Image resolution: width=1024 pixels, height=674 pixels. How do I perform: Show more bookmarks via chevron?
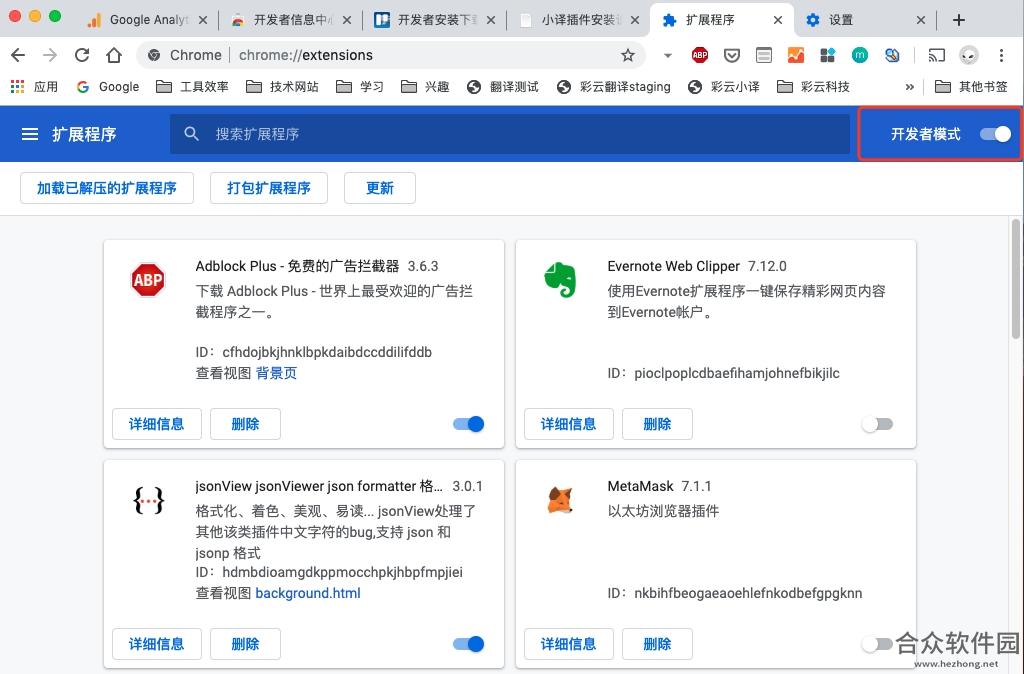coord(910,86)
